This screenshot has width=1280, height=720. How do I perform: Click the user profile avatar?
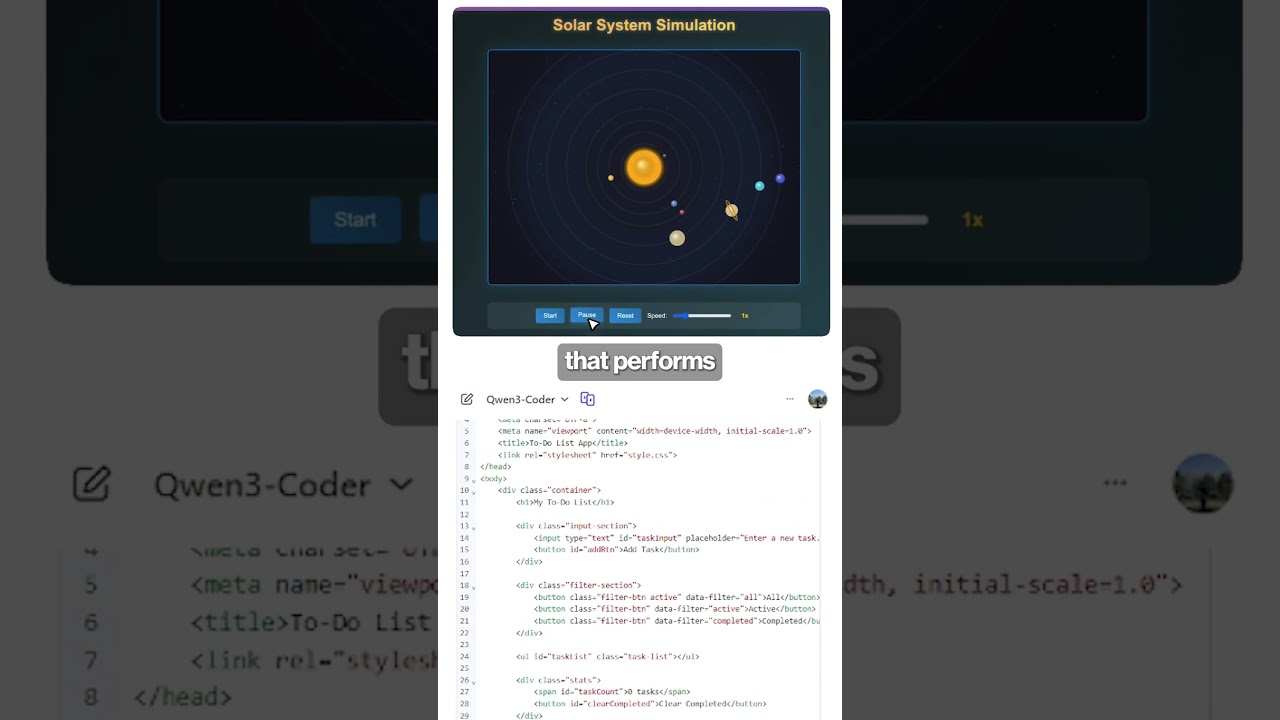818,399
